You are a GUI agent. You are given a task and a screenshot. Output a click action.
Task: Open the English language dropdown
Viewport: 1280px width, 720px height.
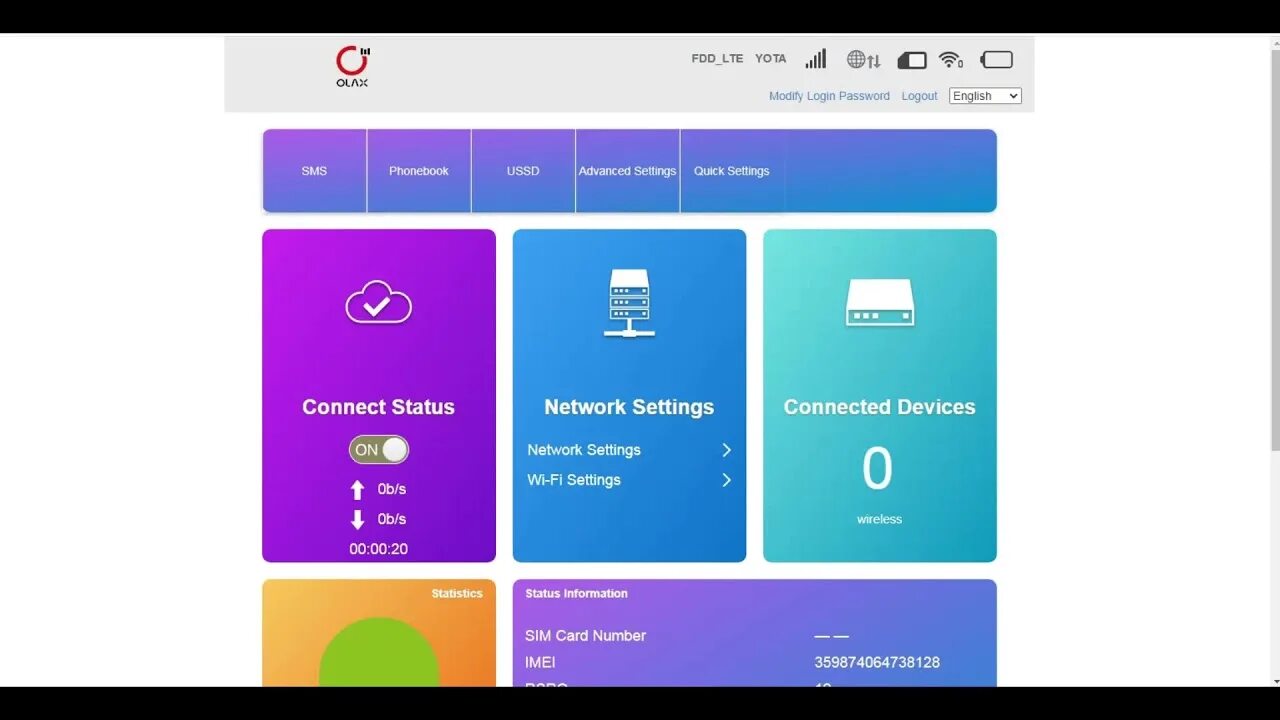tap(985, 96)
